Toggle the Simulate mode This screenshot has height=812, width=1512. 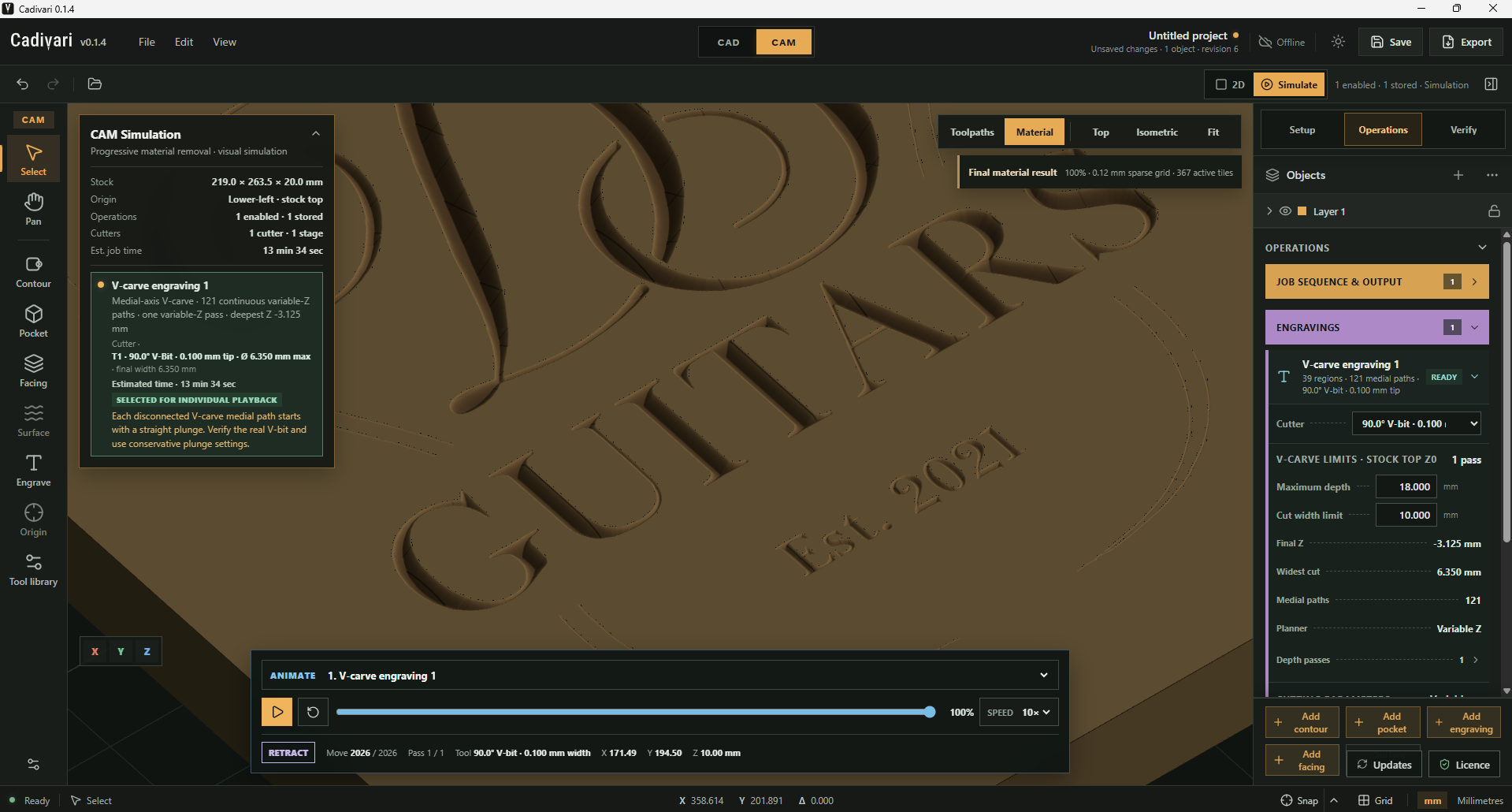1289,84
